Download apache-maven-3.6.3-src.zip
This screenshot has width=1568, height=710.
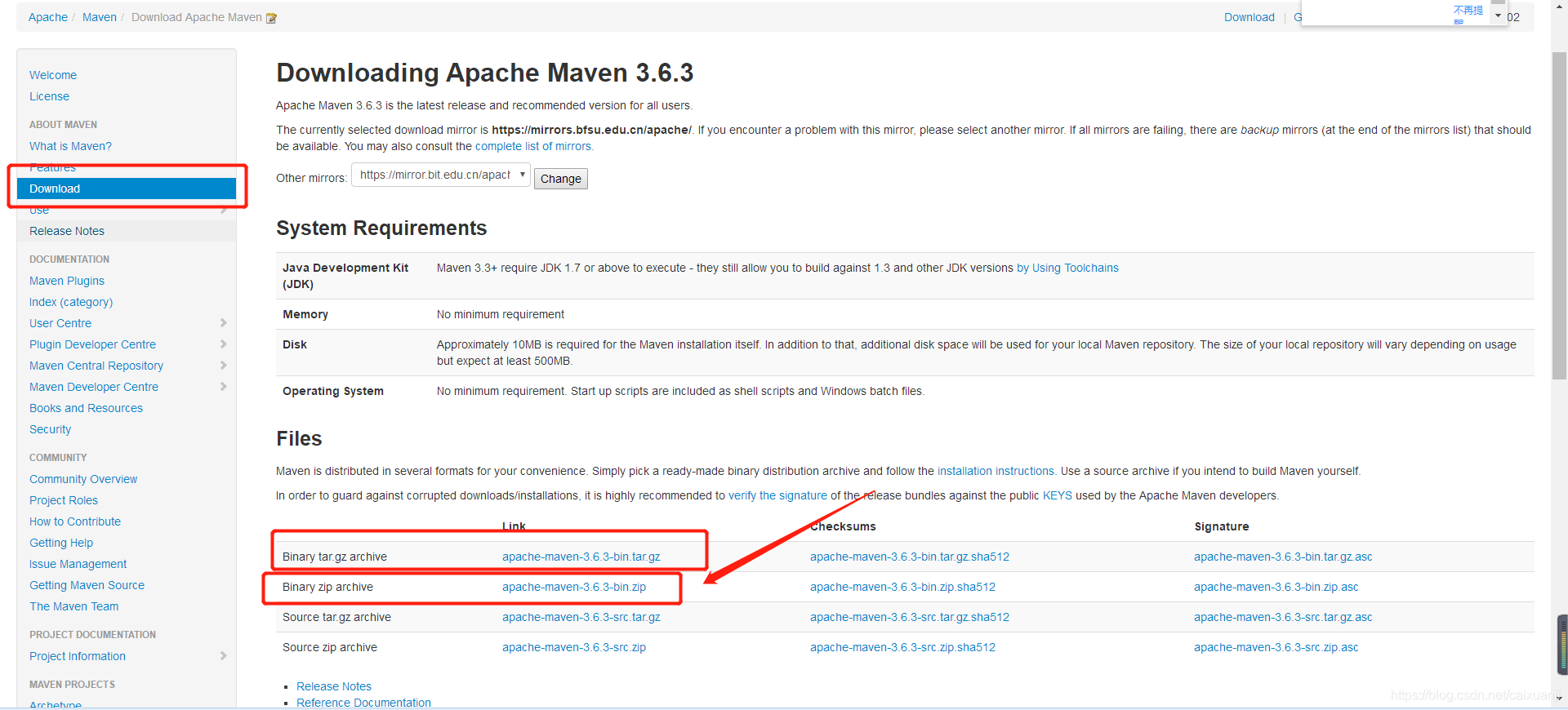pos(574,647)
